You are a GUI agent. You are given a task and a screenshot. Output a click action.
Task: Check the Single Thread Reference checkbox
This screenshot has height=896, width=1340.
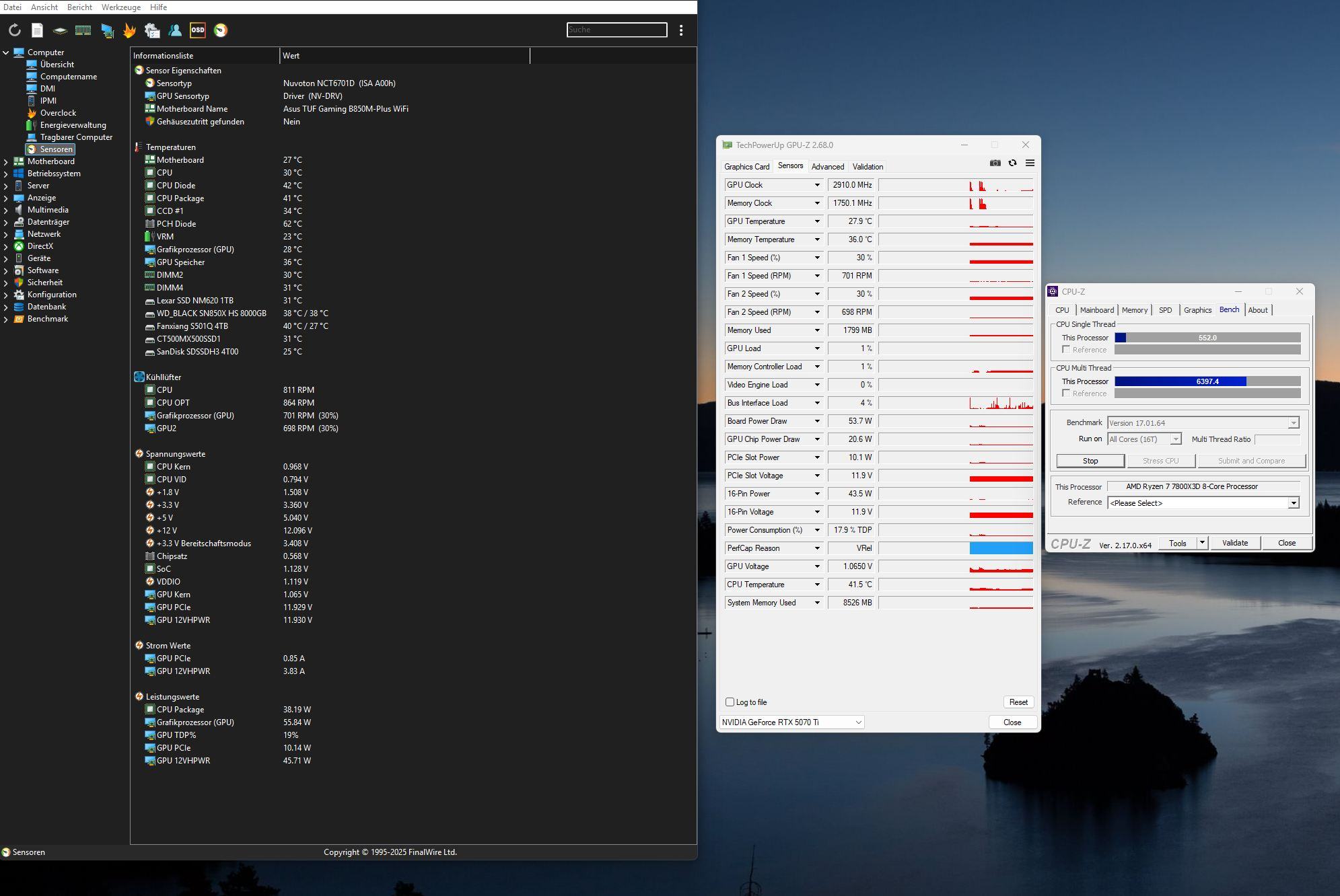(x=1066, y=350)
